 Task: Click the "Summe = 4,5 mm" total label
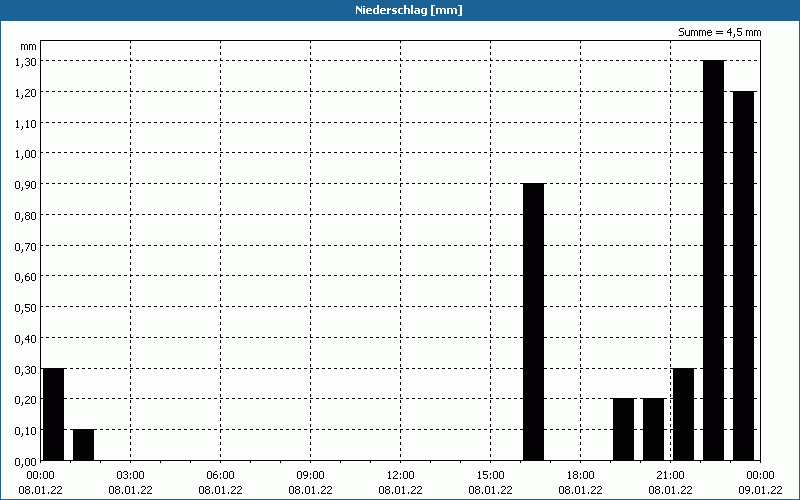click(x=719, y=32)
